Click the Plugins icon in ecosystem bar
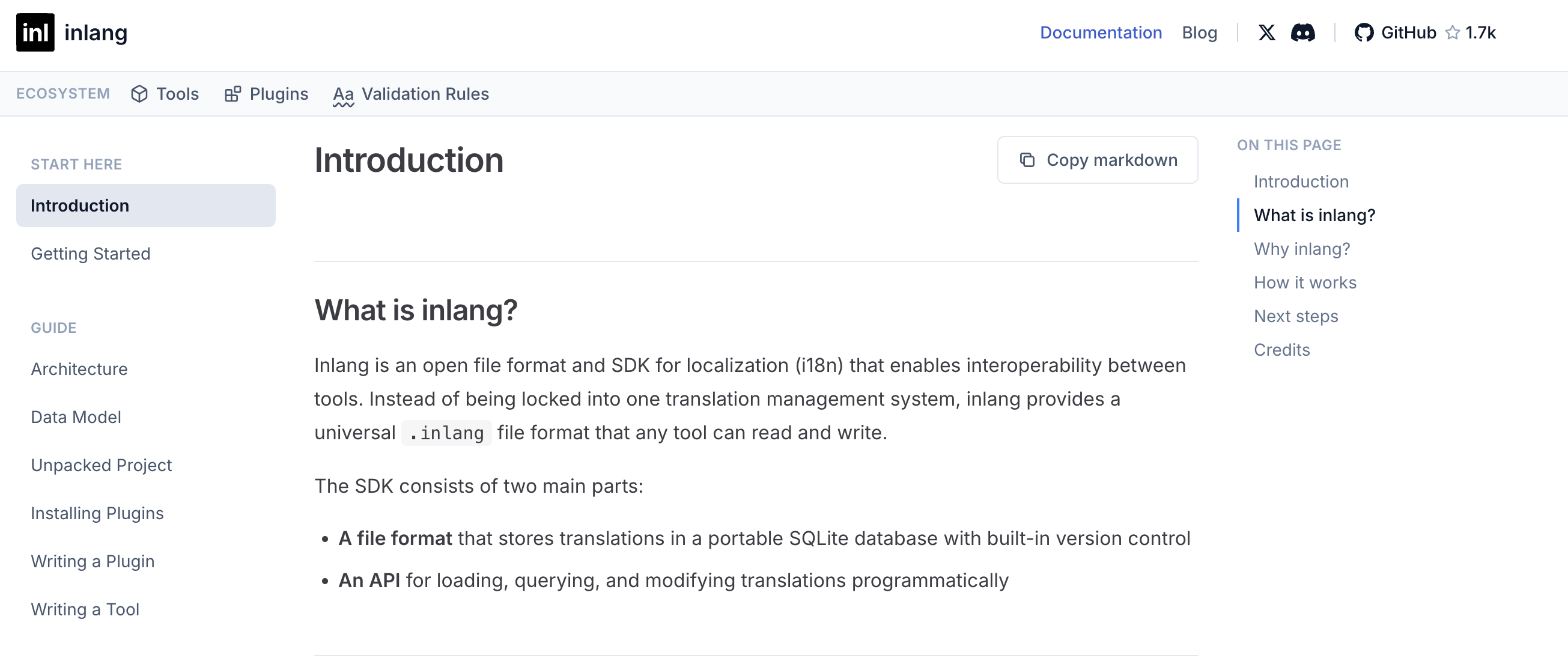 click(232, 94)
